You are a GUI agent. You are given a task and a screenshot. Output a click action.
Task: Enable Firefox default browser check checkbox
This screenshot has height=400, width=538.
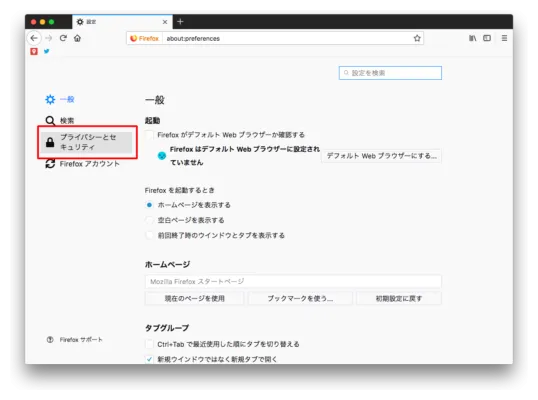point(149,135)
